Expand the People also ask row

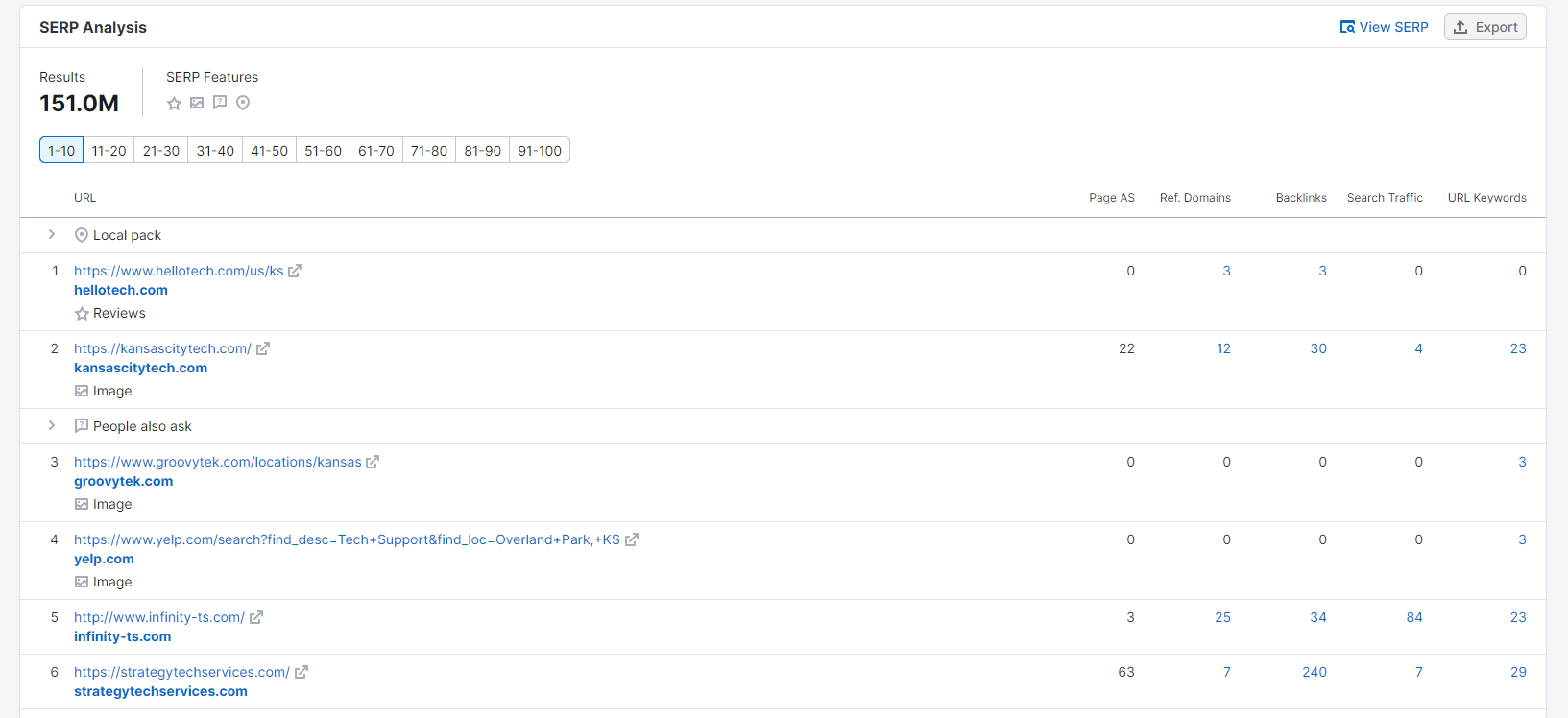point(52,426)
